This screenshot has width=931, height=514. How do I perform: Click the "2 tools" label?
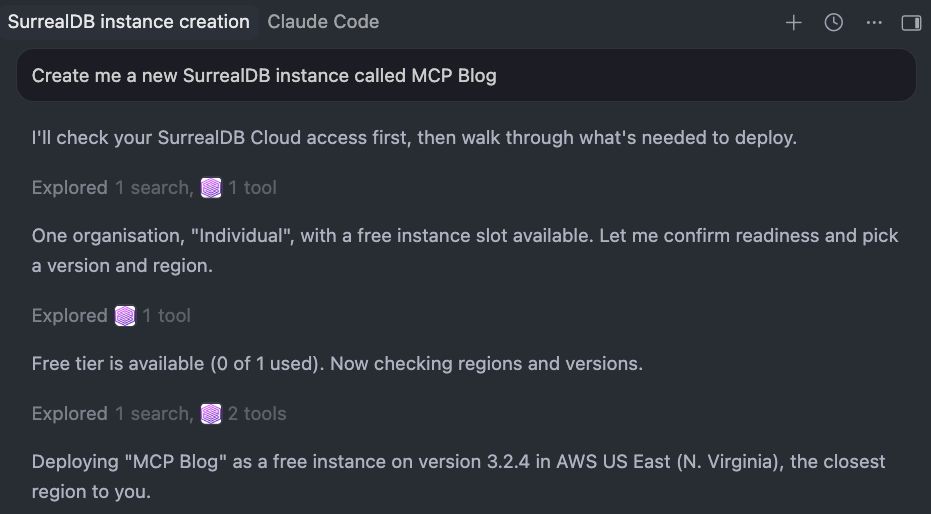(257, 414)
